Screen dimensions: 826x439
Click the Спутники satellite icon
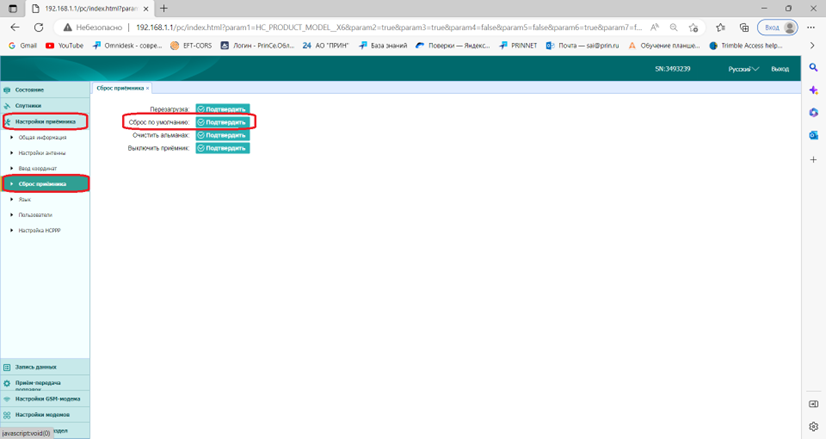click(x=7, y=106)
